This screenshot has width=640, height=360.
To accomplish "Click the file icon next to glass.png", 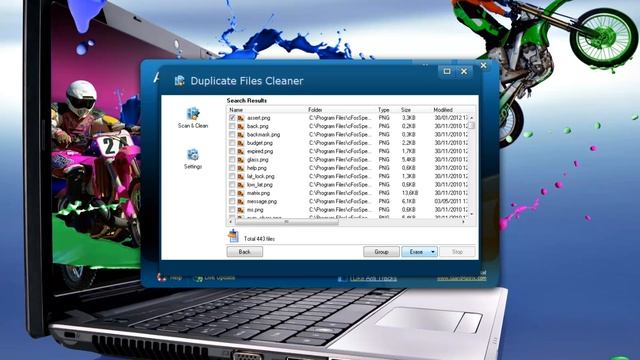I will click(x=240, y=160).
